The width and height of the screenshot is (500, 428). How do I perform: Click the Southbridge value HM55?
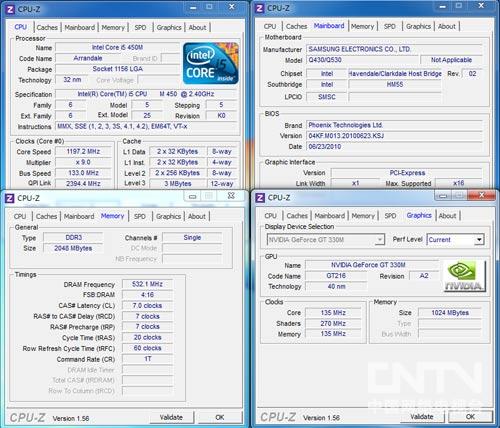(395, 85)
